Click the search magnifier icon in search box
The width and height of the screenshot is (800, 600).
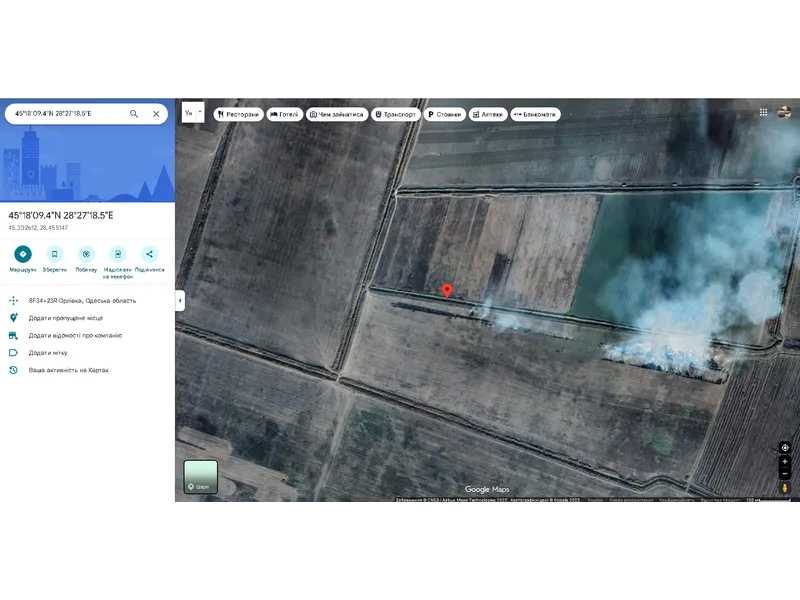[134, 114]
